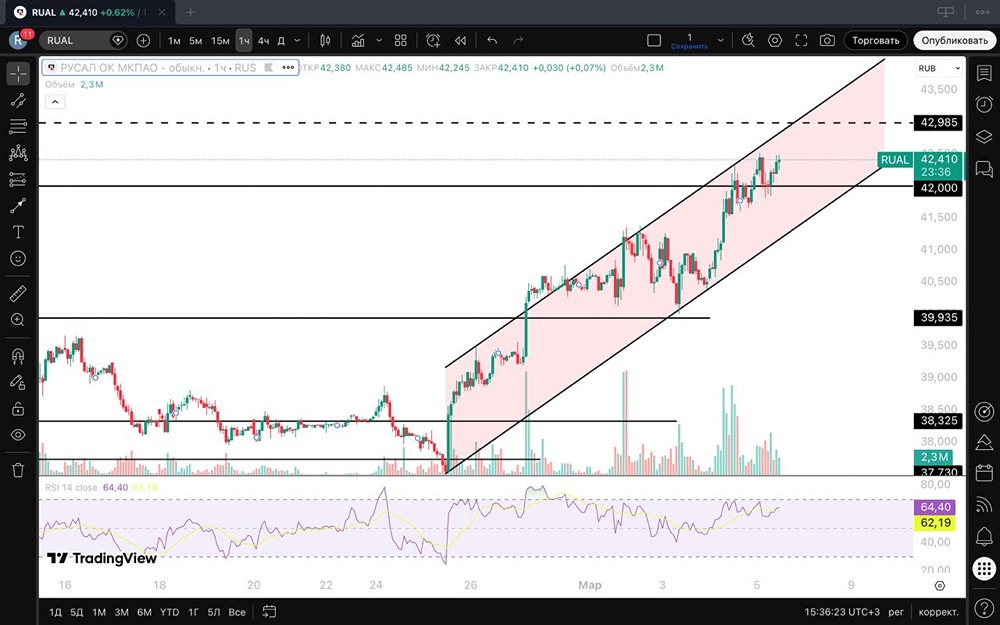
Task: Toggle lock all drawings
Action: point(18,409)
